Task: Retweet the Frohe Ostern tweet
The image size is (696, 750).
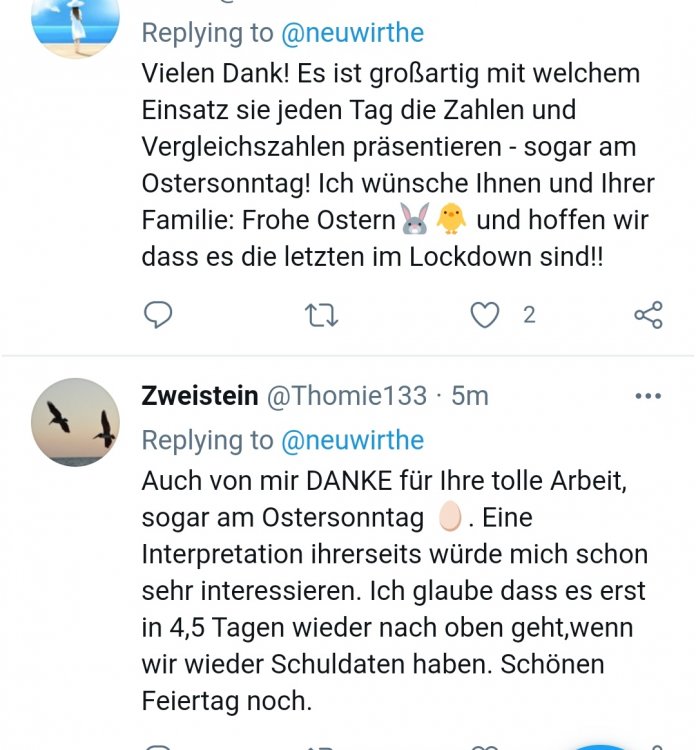Action: pyautogui.click(x=321, y=315)
